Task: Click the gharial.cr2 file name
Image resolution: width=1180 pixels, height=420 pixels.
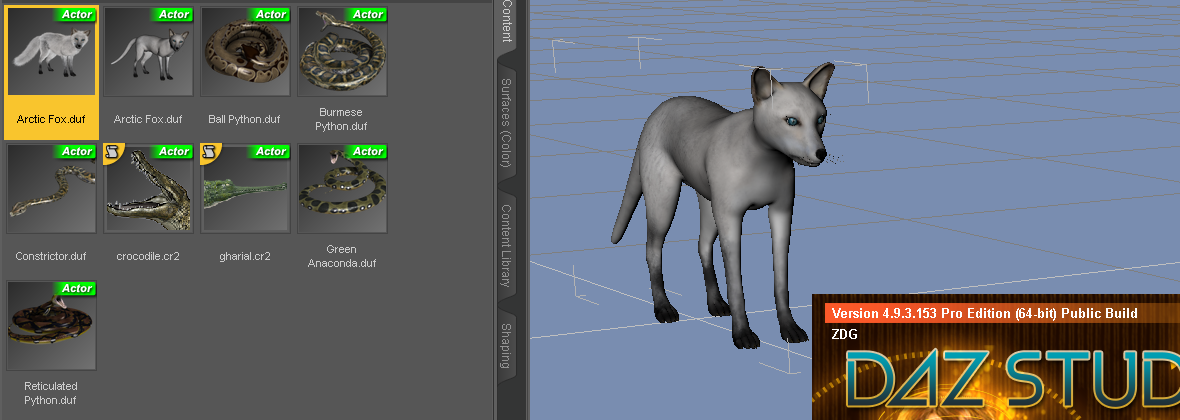Action: 245,256
